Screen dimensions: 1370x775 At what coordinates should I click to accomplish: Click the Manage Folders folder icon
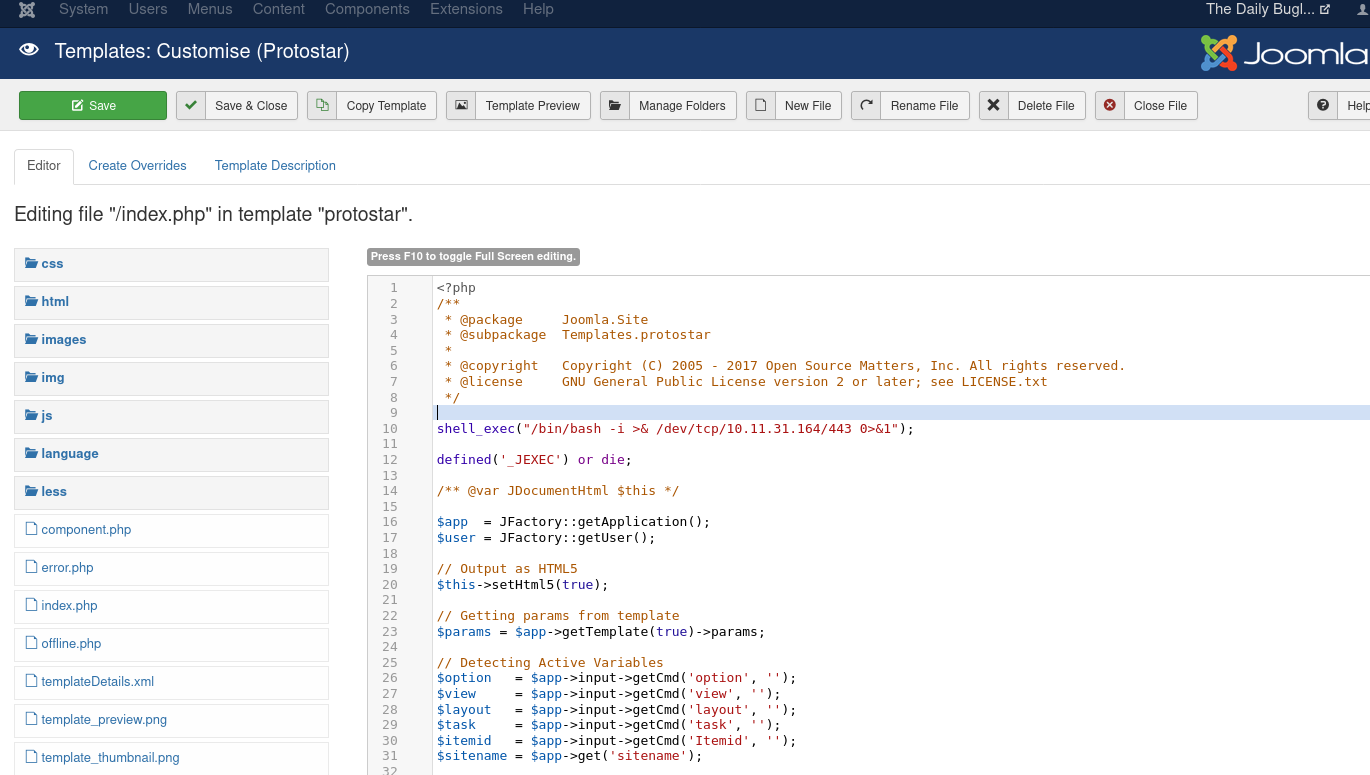coord(615,106)
